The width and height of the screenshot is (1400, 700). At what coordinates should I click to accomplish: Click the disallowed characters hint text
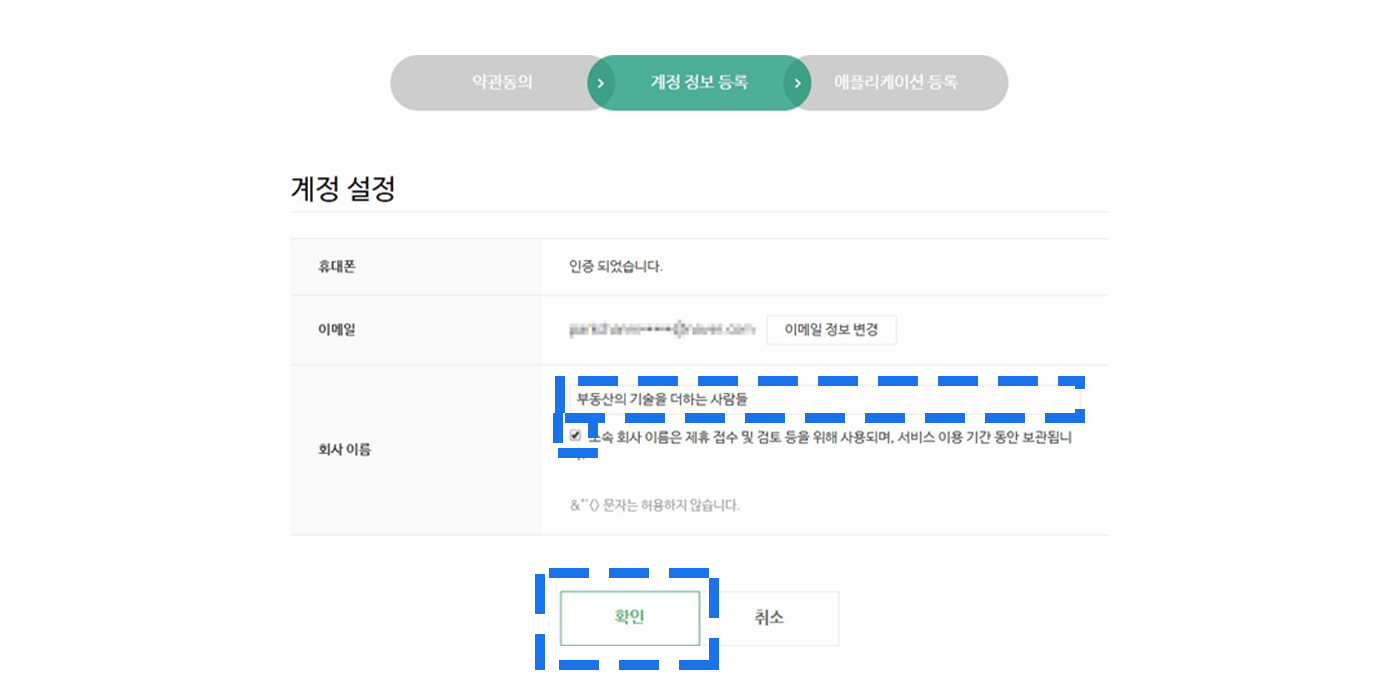[654, 505]
